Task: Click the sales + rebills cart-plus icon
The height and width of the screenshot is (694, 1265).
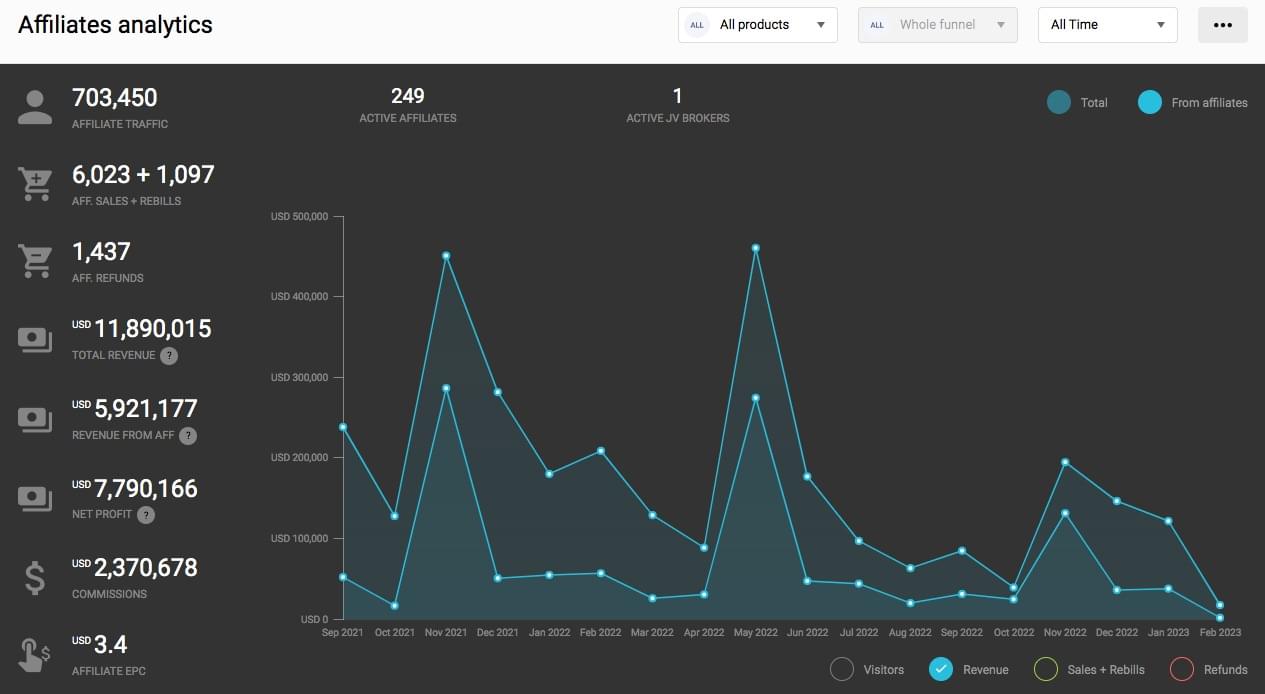Action: (35, 184)
